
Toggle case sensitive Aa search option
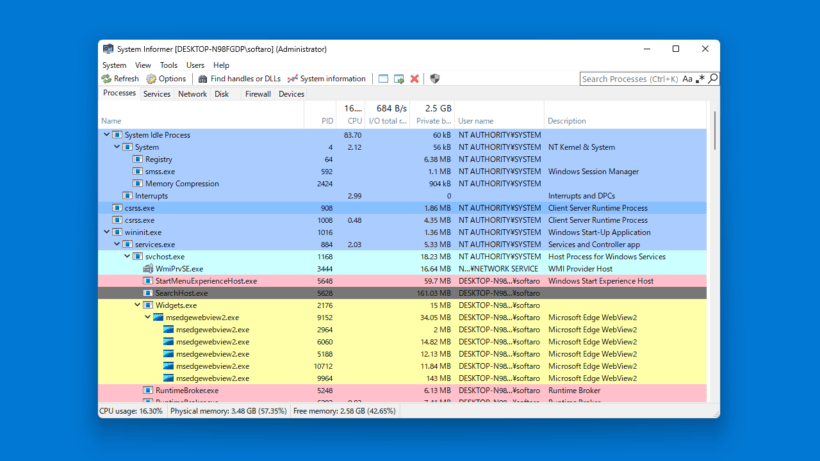click(x=687, y=79)
